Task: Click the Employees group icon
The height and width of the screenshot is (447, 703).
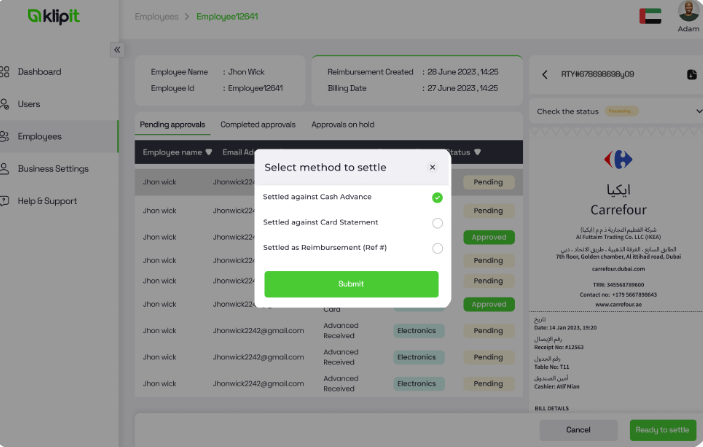Action: click(x=4, y=136)
